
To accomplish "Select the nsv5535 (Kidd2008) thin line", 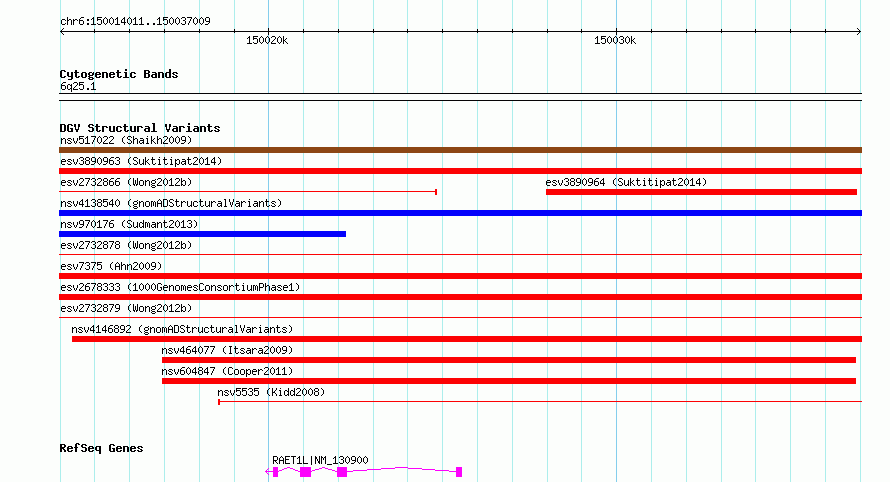I will click(540, 401).
